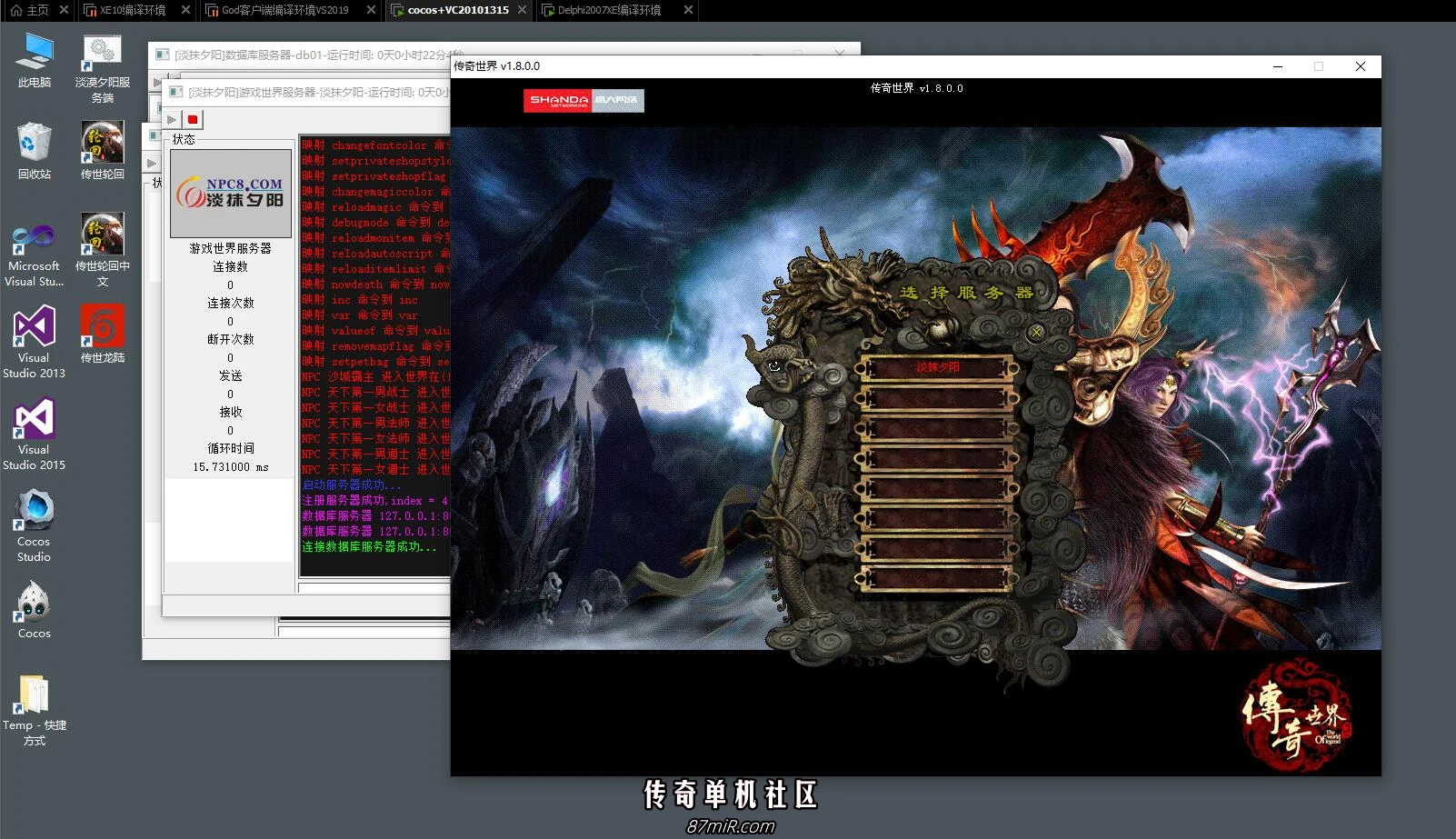The width and height of the screenshot is (1456, 839).
Task: Open the 传世轮回 desktop shortcut
Action: [x=102, y=151]
